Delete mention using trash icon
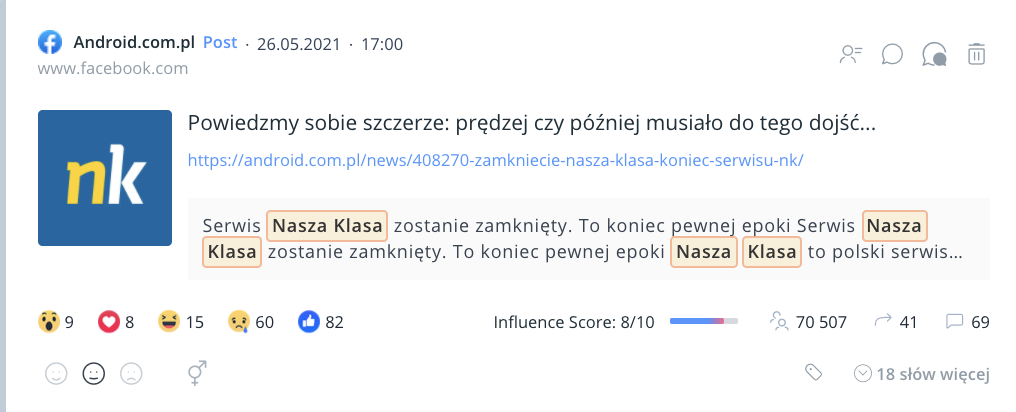Screen dimensions: 1016x412 [x=976, y=54]
